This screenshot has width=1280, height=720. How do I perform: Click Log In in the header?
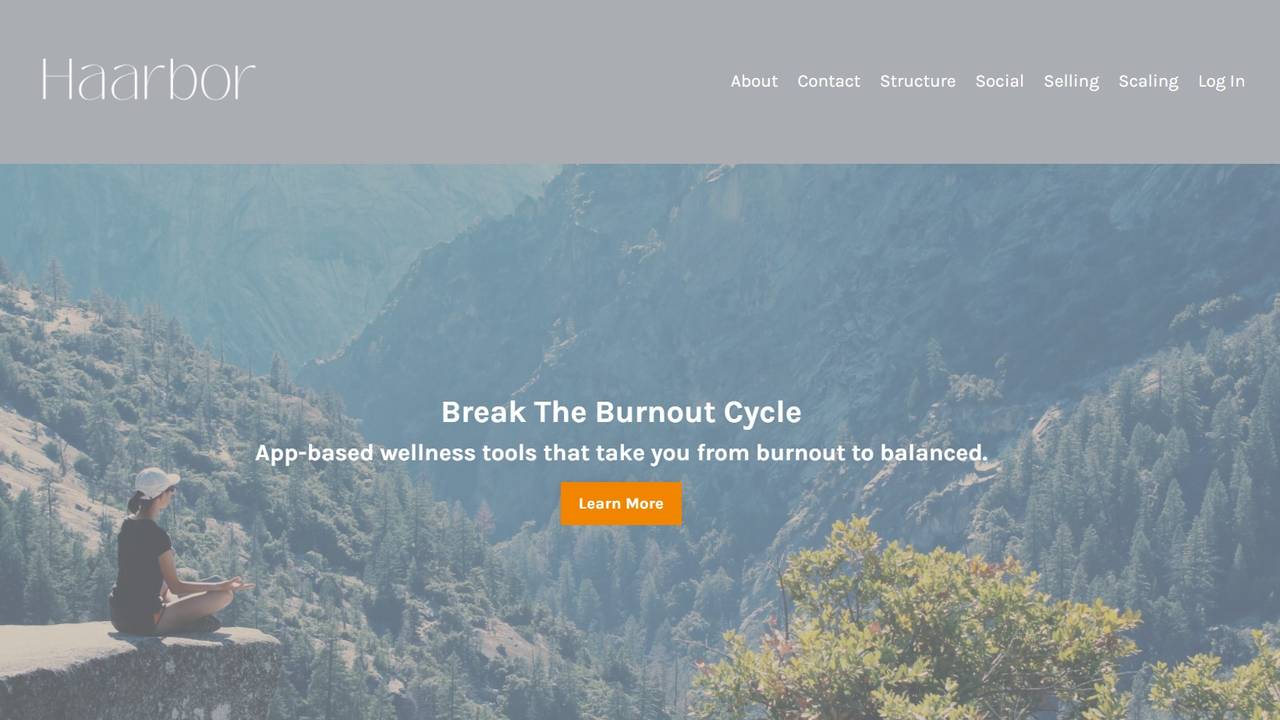click(x=1221, y=81)
